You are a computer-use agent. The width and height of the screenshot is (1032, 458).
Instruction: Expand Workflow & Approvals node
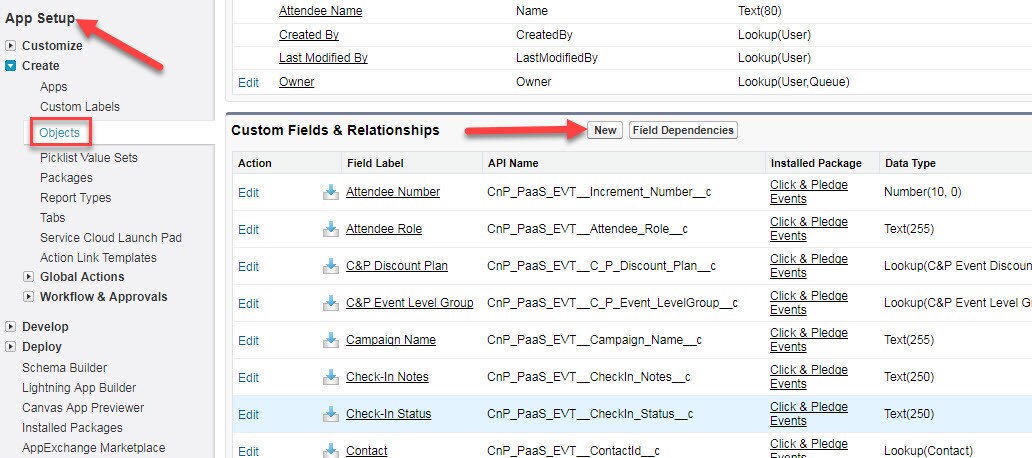pos(28,297)
